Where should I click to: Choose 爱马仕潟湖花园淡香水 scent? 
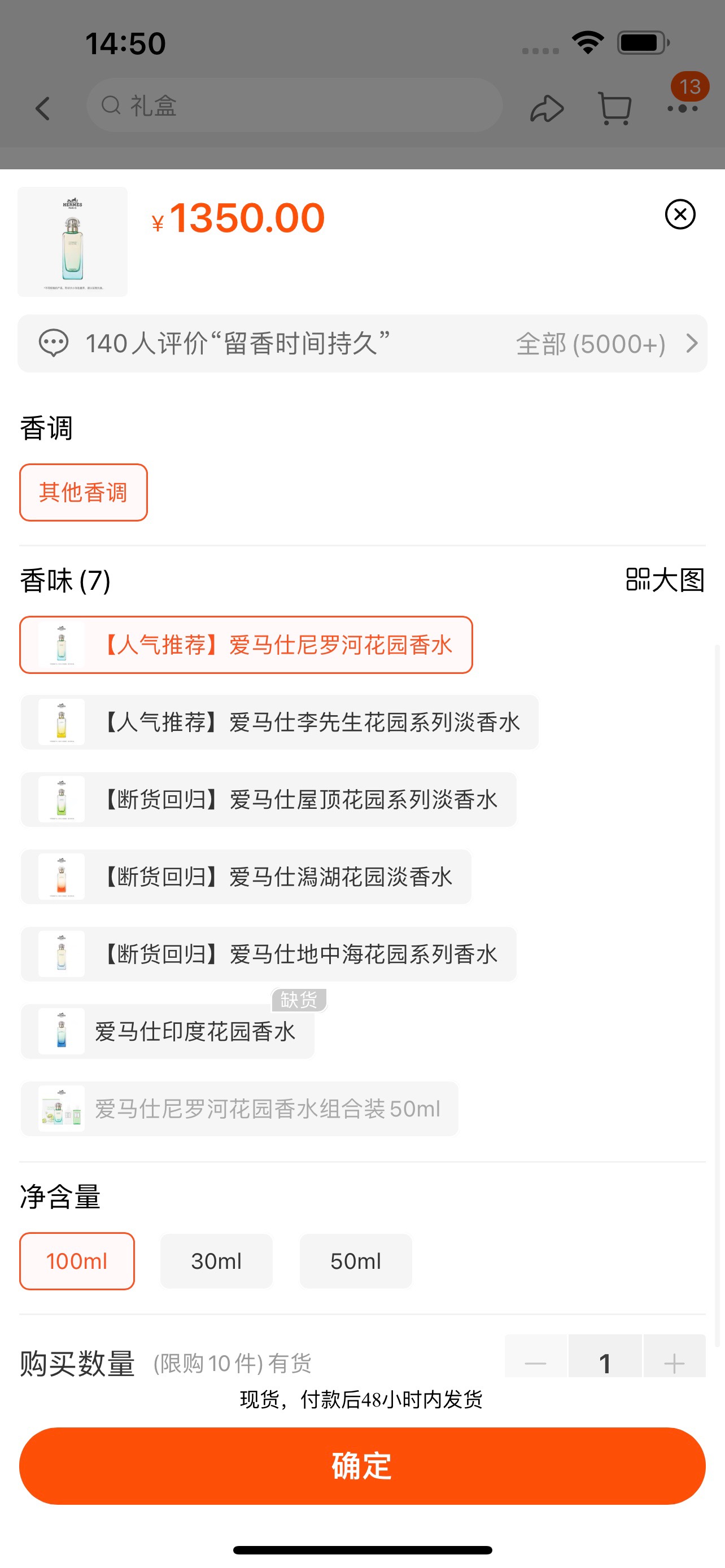tap(246, 877)
